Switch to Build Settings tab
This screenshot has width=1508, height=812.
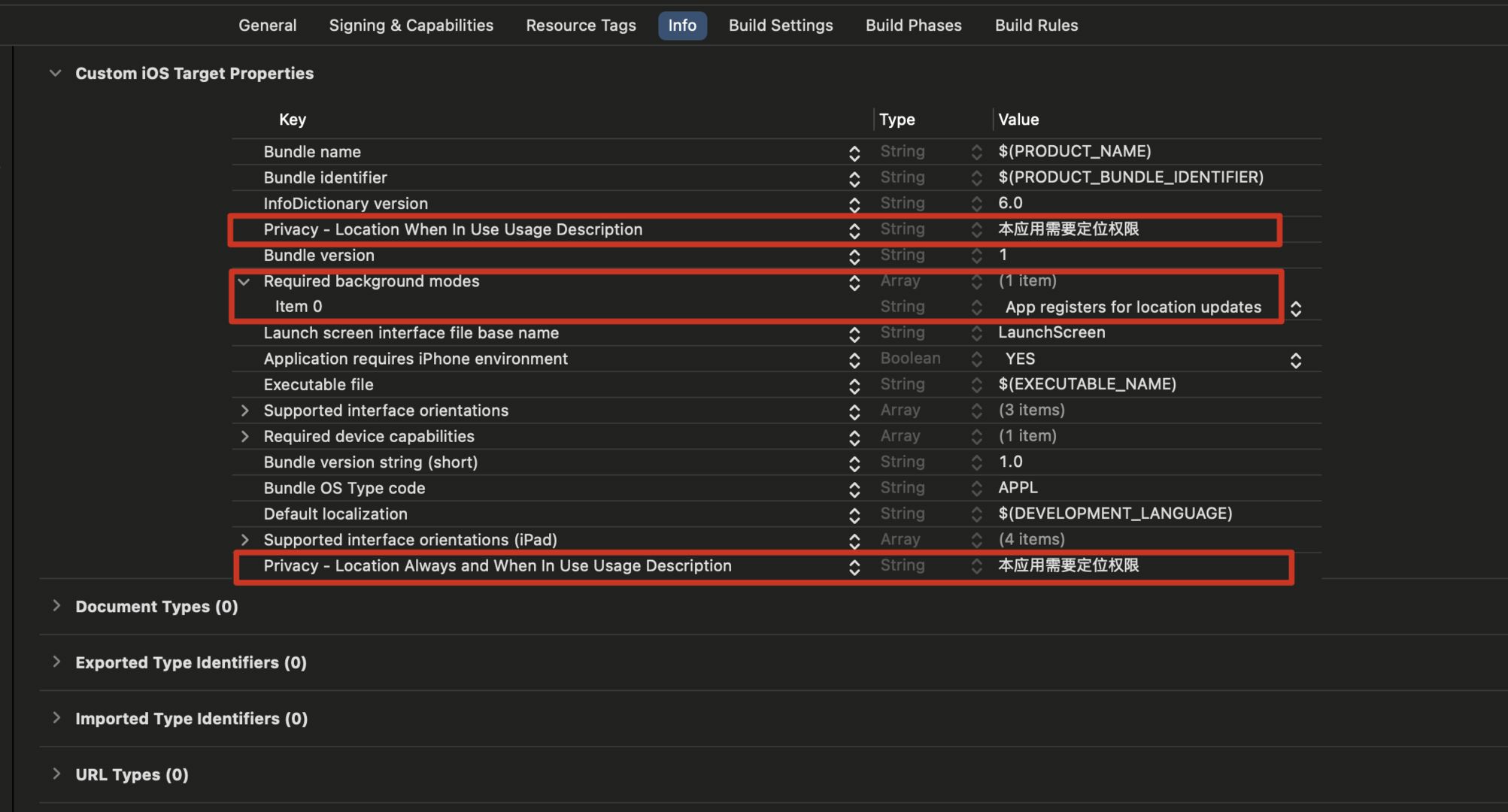[x=780, y=26]
